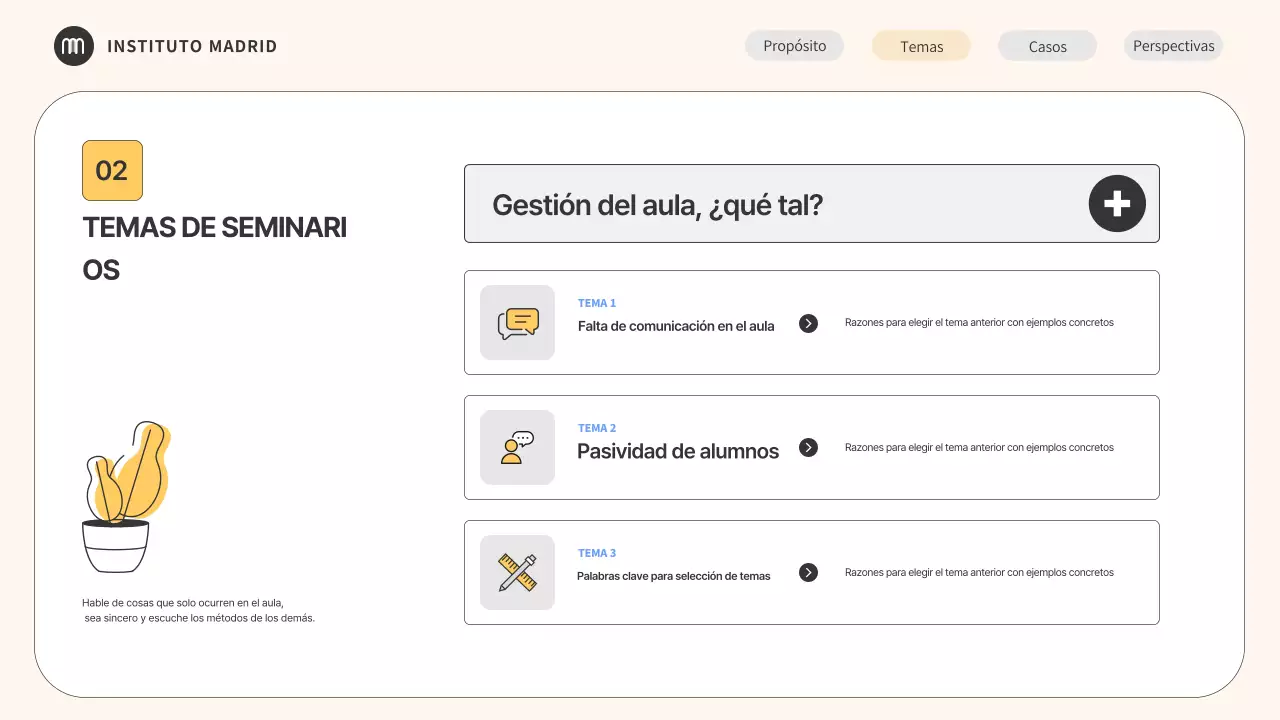Click the arrow icon beside 'Pasividad de alumnos'
Viewport: 1280px width, 720px height.
808,447
